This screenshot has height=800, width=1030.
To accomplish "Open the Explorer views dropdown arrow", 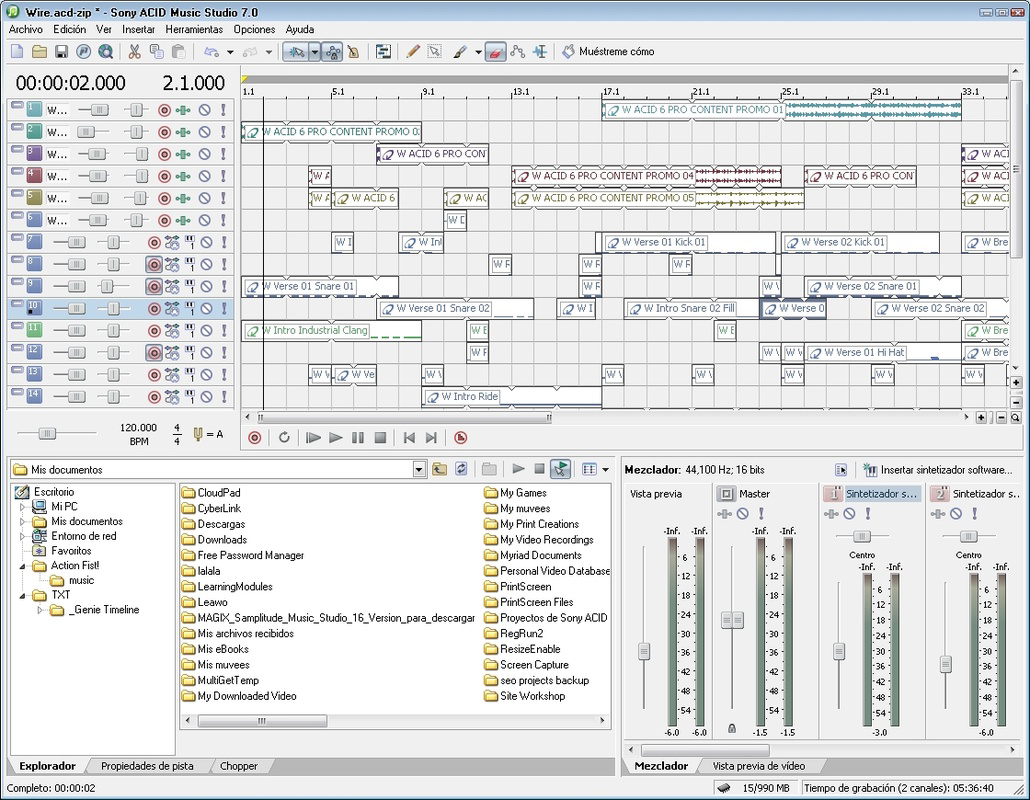I will [x=605, y=470].
